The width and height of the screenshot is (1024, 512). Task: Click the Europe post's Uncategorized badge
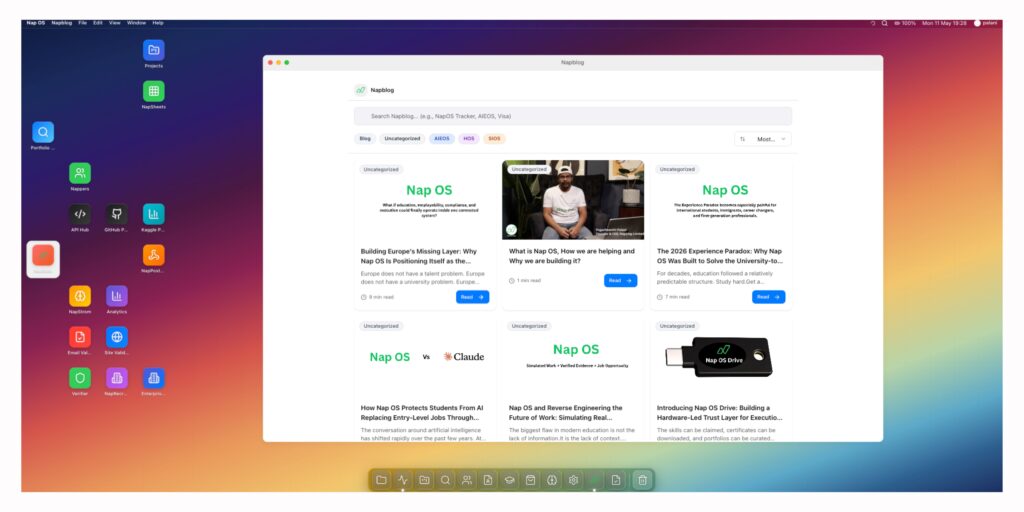point(381,169)
